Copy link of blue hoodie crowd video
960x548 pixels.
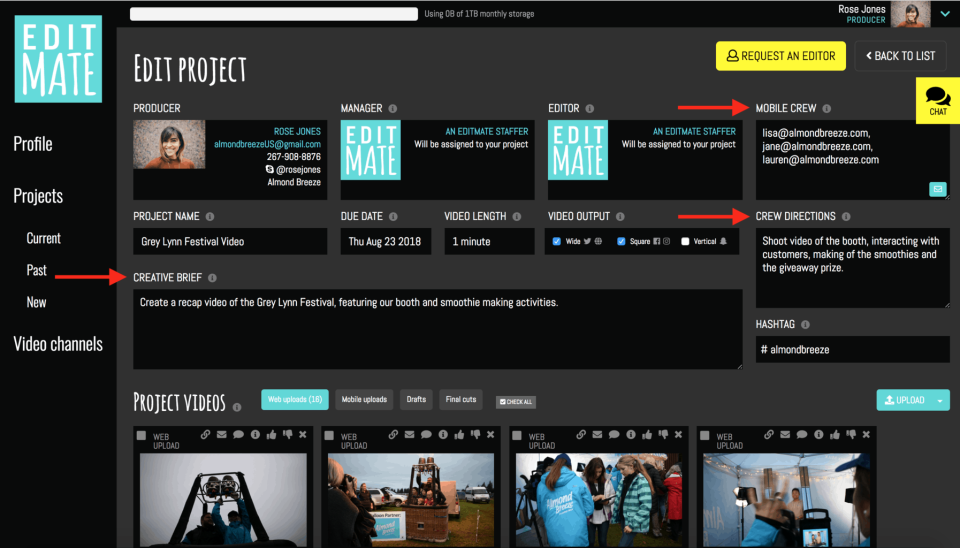click(581, 435)
